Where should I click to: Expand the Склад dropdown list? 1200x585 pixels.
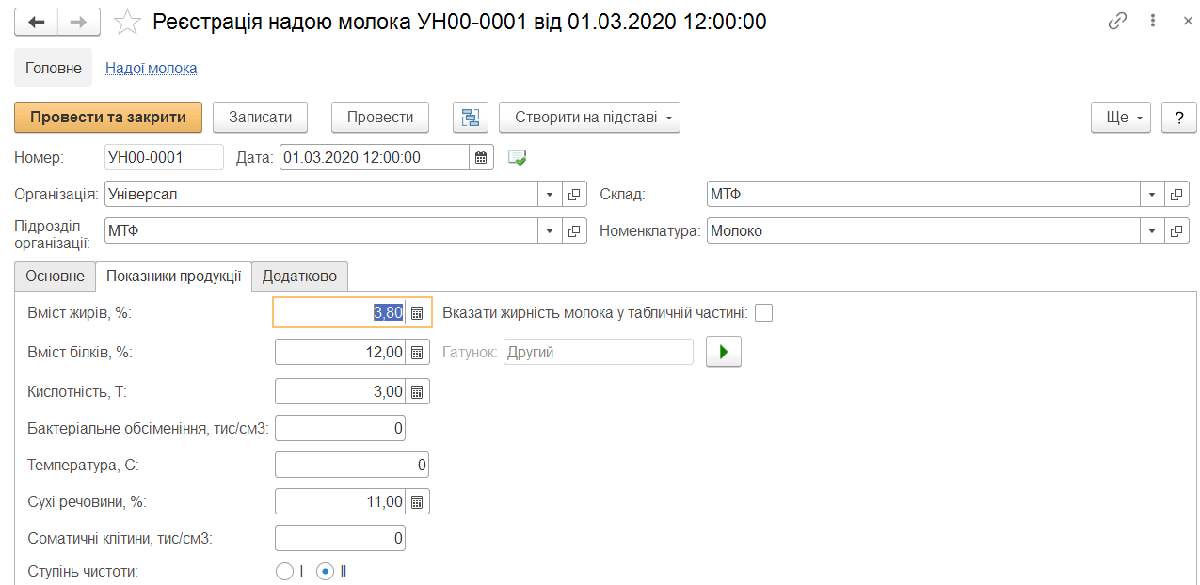(1153, 194)
